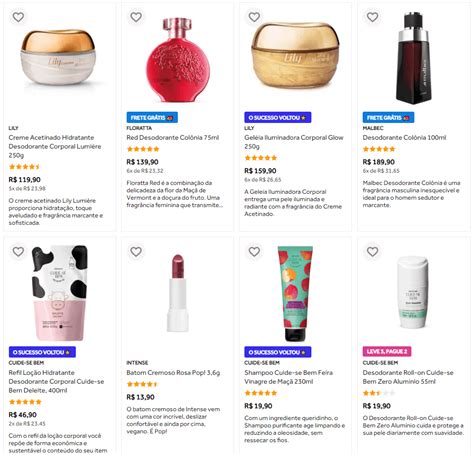
Task: Open Geléia Iluminadora Corporal Glow 250g title
Action: (x=294, y=142)
